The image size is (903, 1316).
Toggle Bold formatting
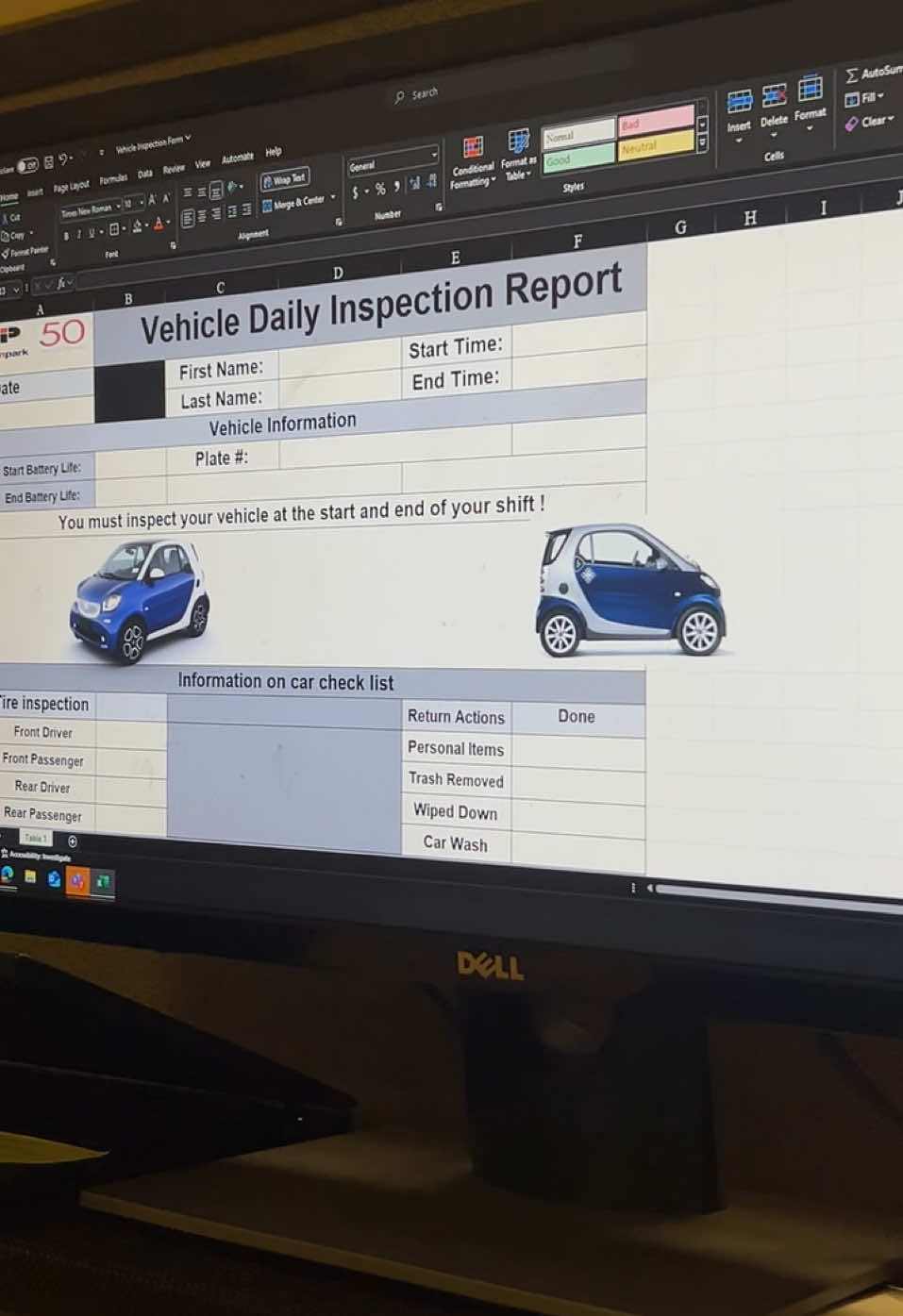(66, 236)
